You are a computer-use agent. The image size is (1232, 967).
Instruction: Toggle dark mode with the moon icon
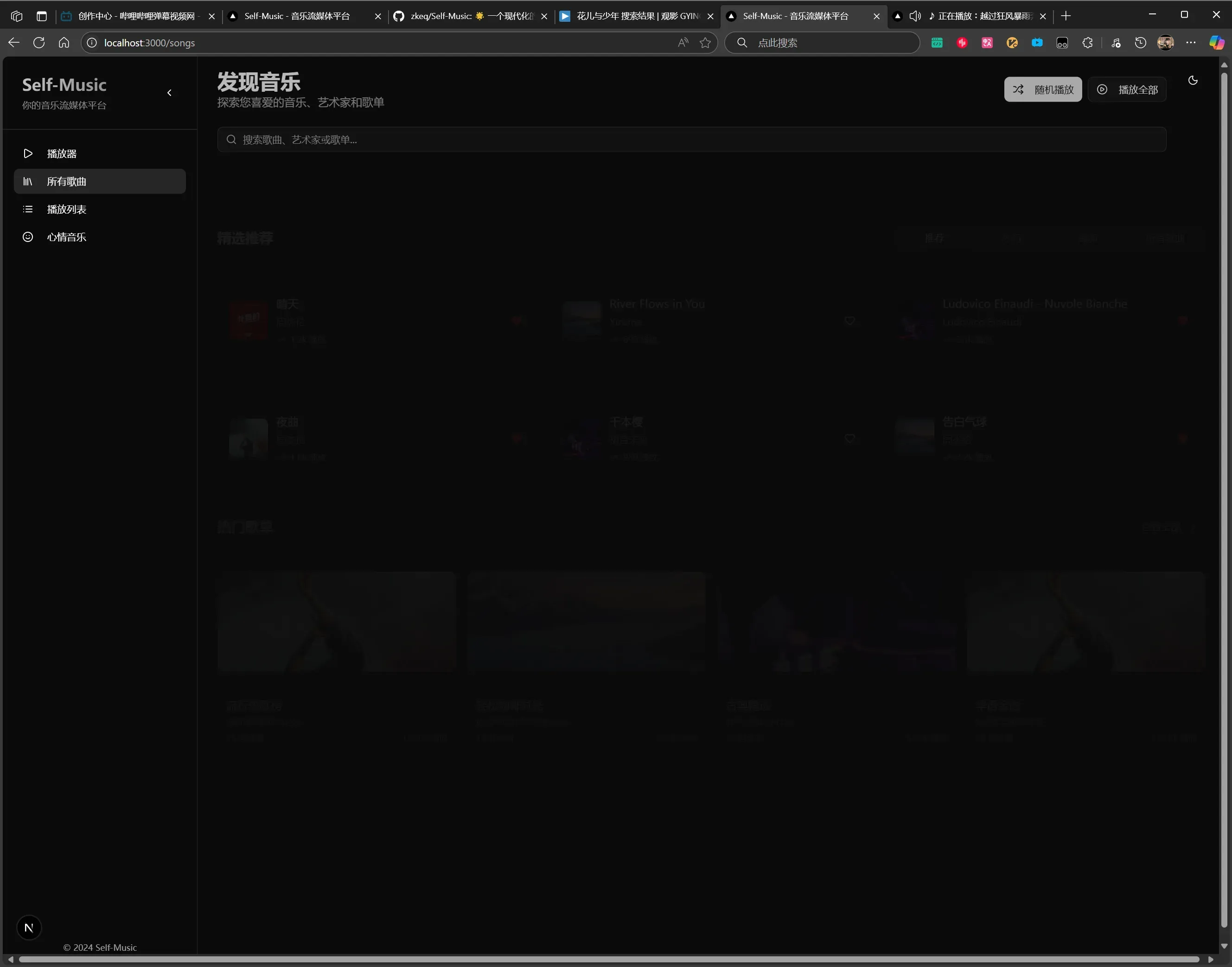[x=1193, y=80]
